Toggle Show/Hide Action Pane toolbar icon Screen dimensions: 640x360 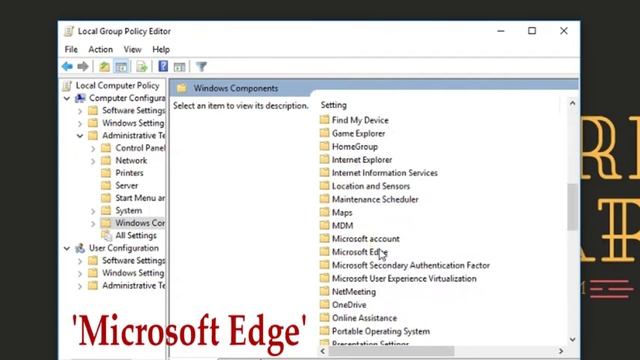180,67
